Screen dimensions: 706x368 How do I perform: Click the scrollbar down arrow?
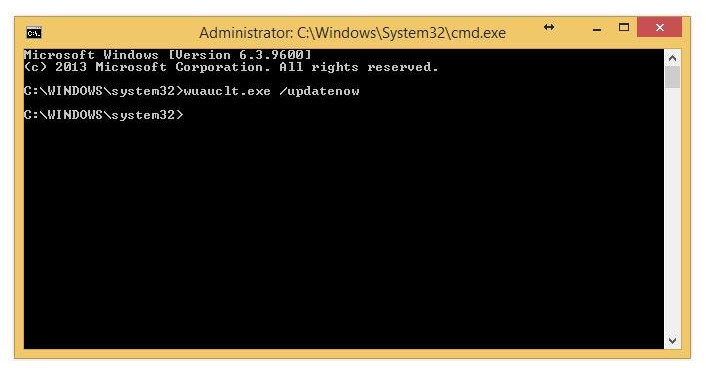pyautogui.click(x=672, y=341)
